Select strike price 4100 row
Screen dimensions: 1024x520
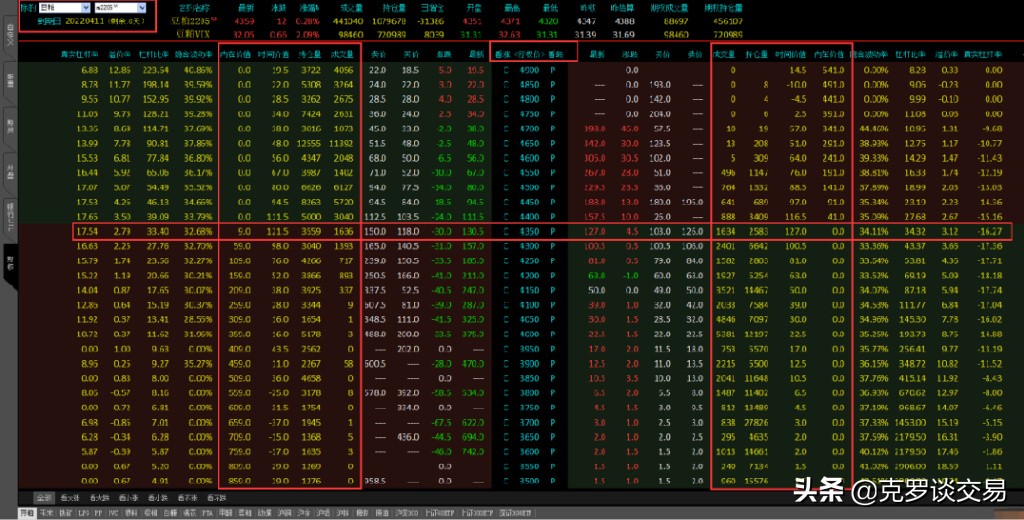coord(529,304)
